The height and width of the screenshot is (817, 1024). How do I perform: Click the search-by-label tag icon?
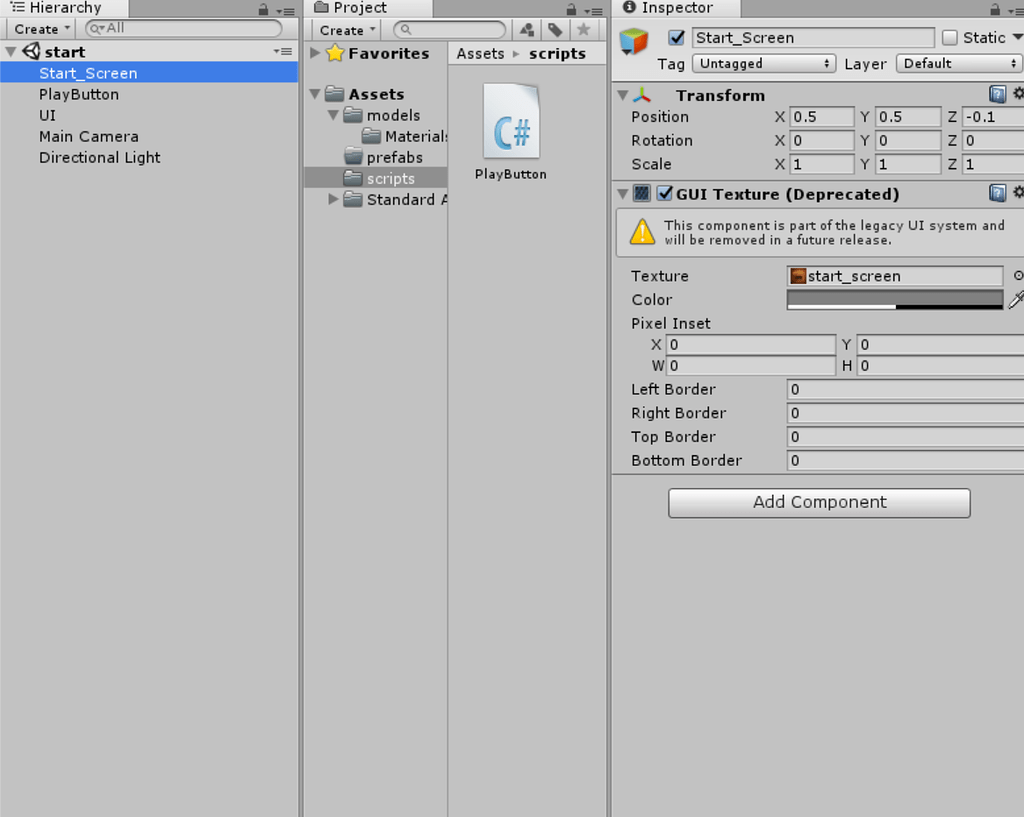(555, 30)
